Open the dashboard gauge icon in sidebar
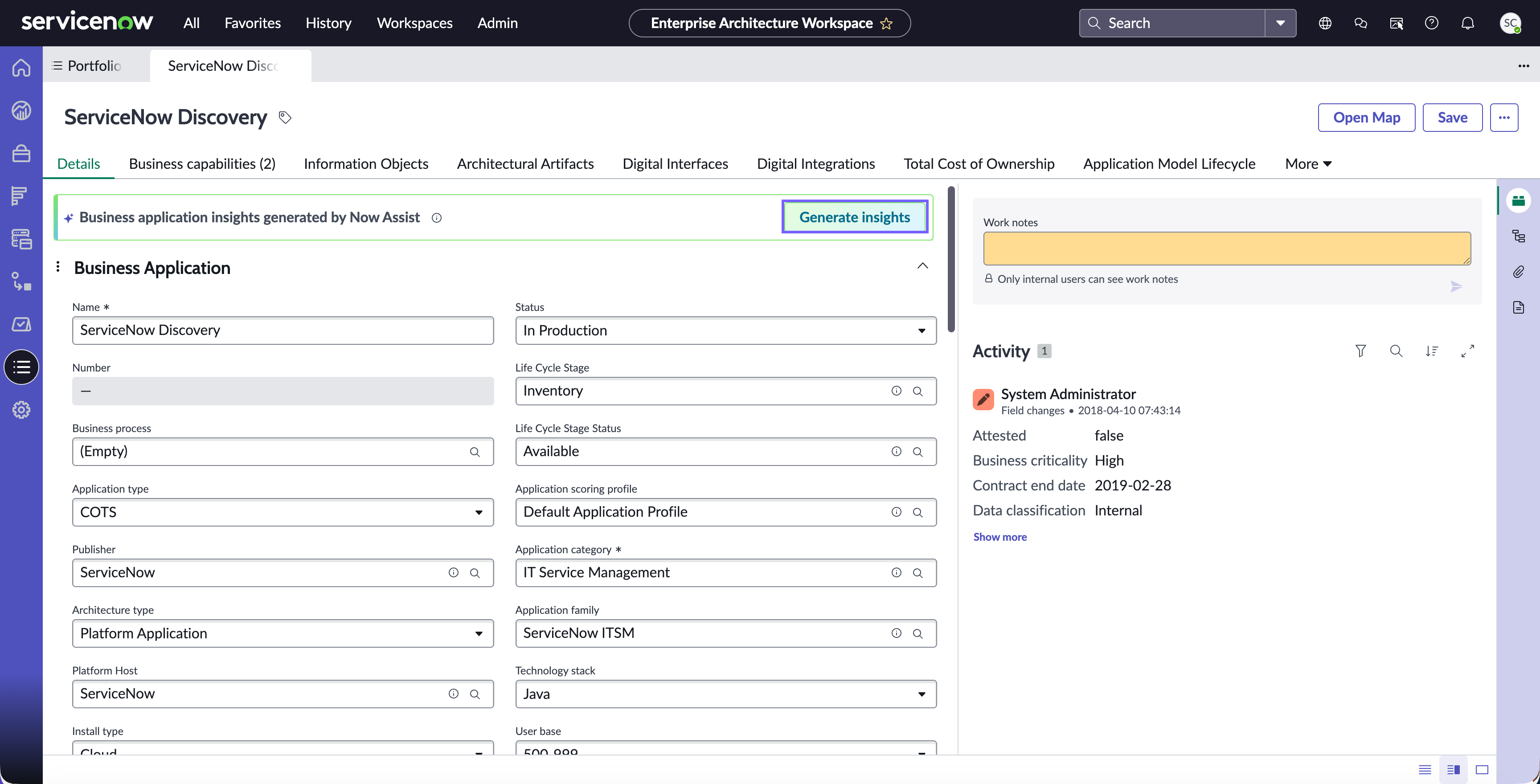Viewport: 1540px width, 784px height. (21, 110)
